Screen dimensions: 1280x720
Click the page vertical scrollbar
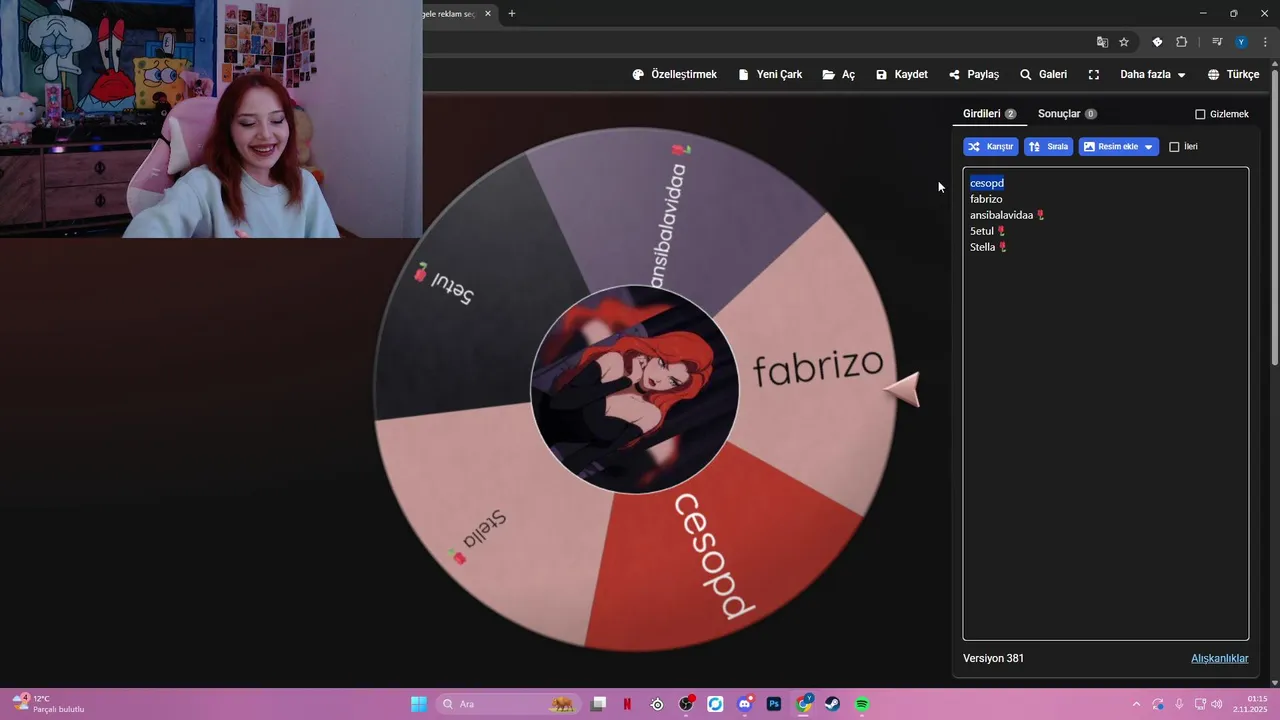tap(1275, 215)
